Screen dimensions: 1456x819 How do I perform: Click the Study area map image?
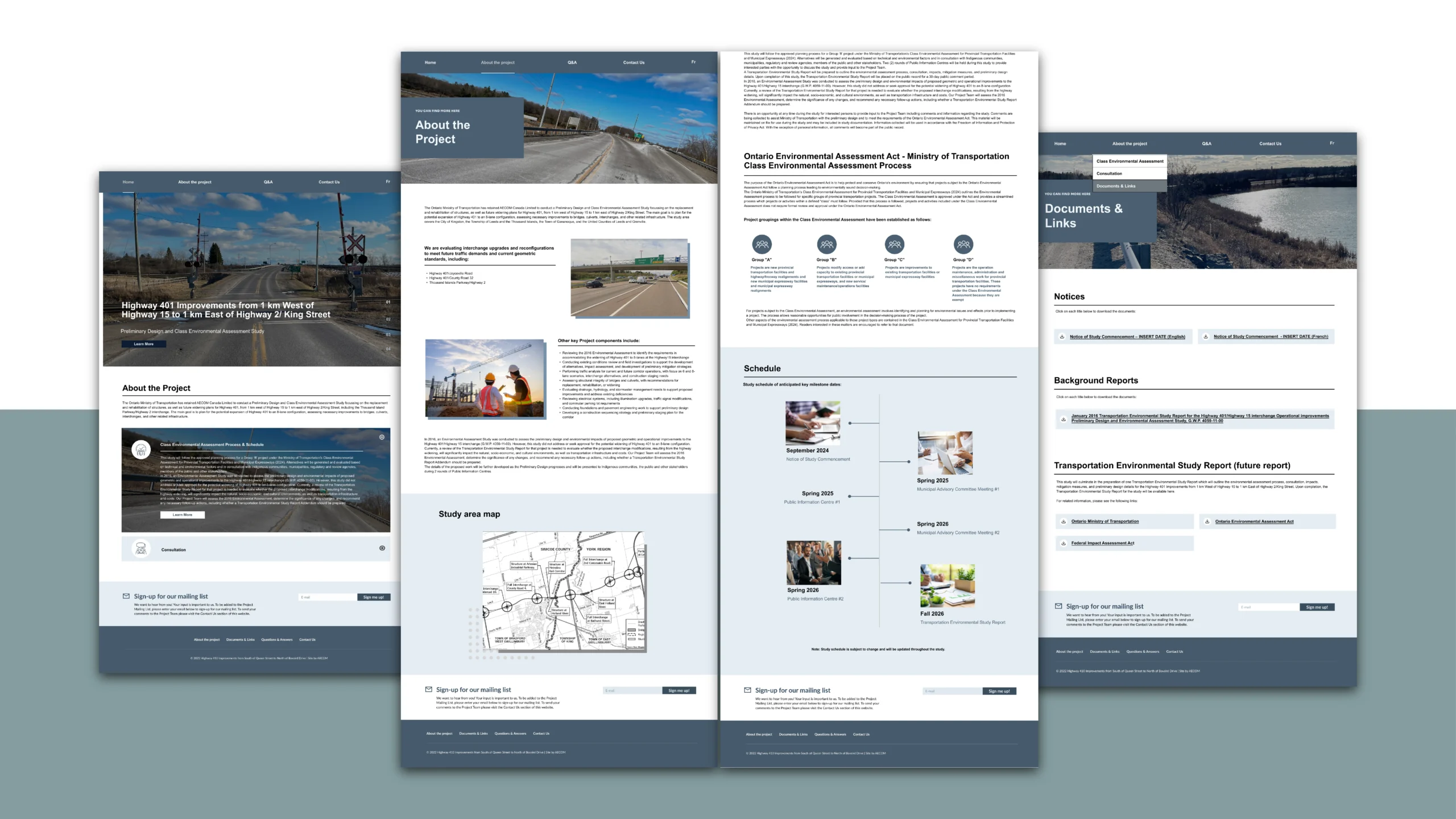(564, 591)
